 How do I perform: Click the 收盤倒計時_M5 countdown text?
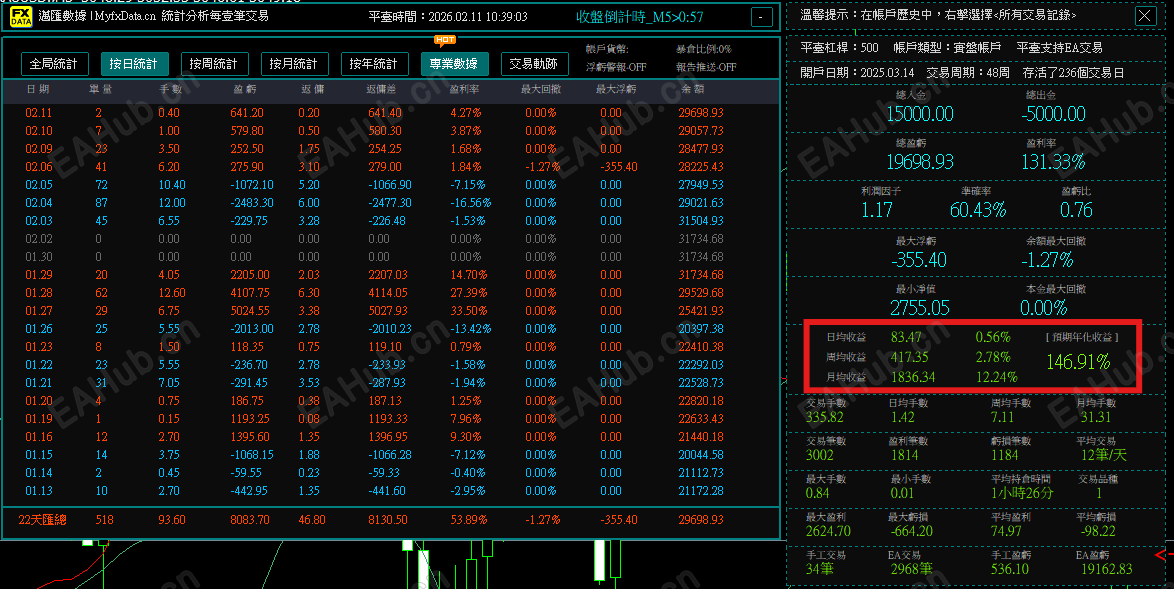(639, 16)
